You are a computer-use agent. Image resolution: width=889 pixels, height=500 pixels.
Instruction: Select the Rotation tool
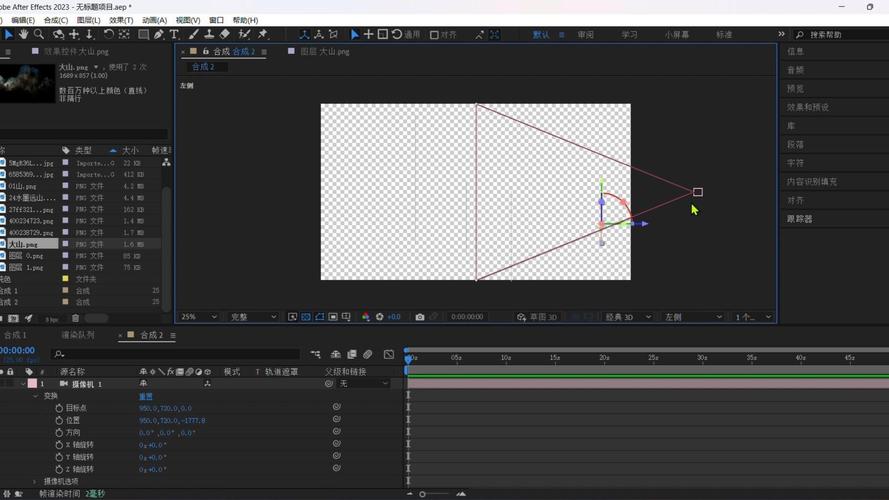pyautogui.click(x=108, y=35)
